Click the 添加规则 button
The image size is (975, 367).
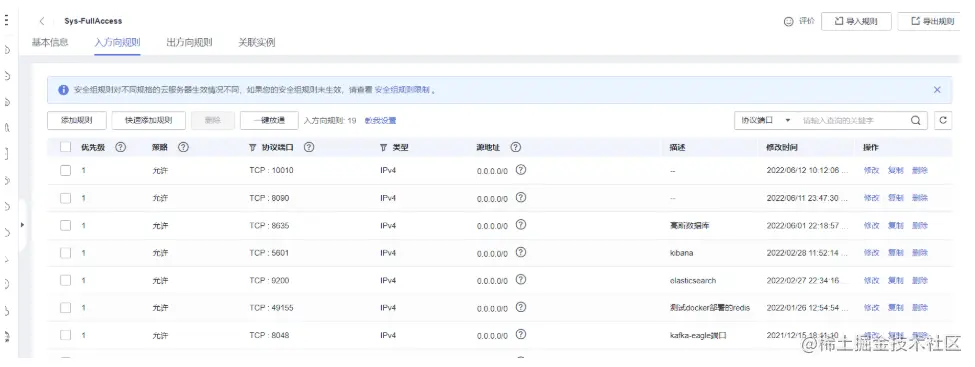[77, 121]
